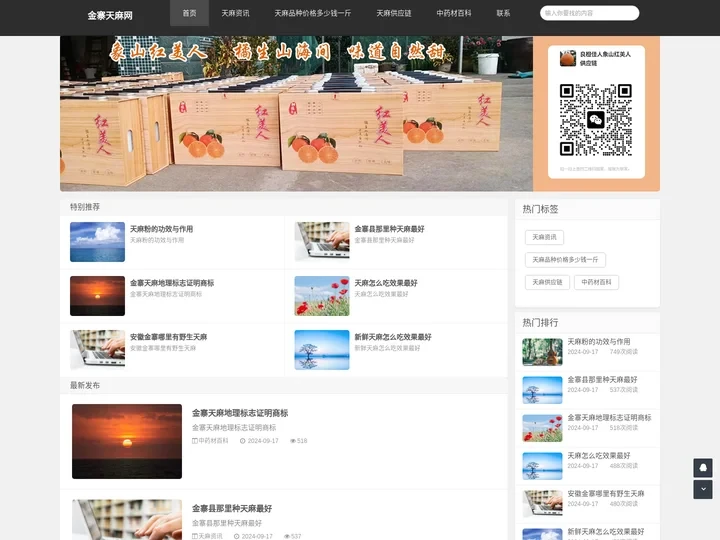Open ranking item 天麻怎么吃效果最好

pyautogui.click(x=599, y=456)
